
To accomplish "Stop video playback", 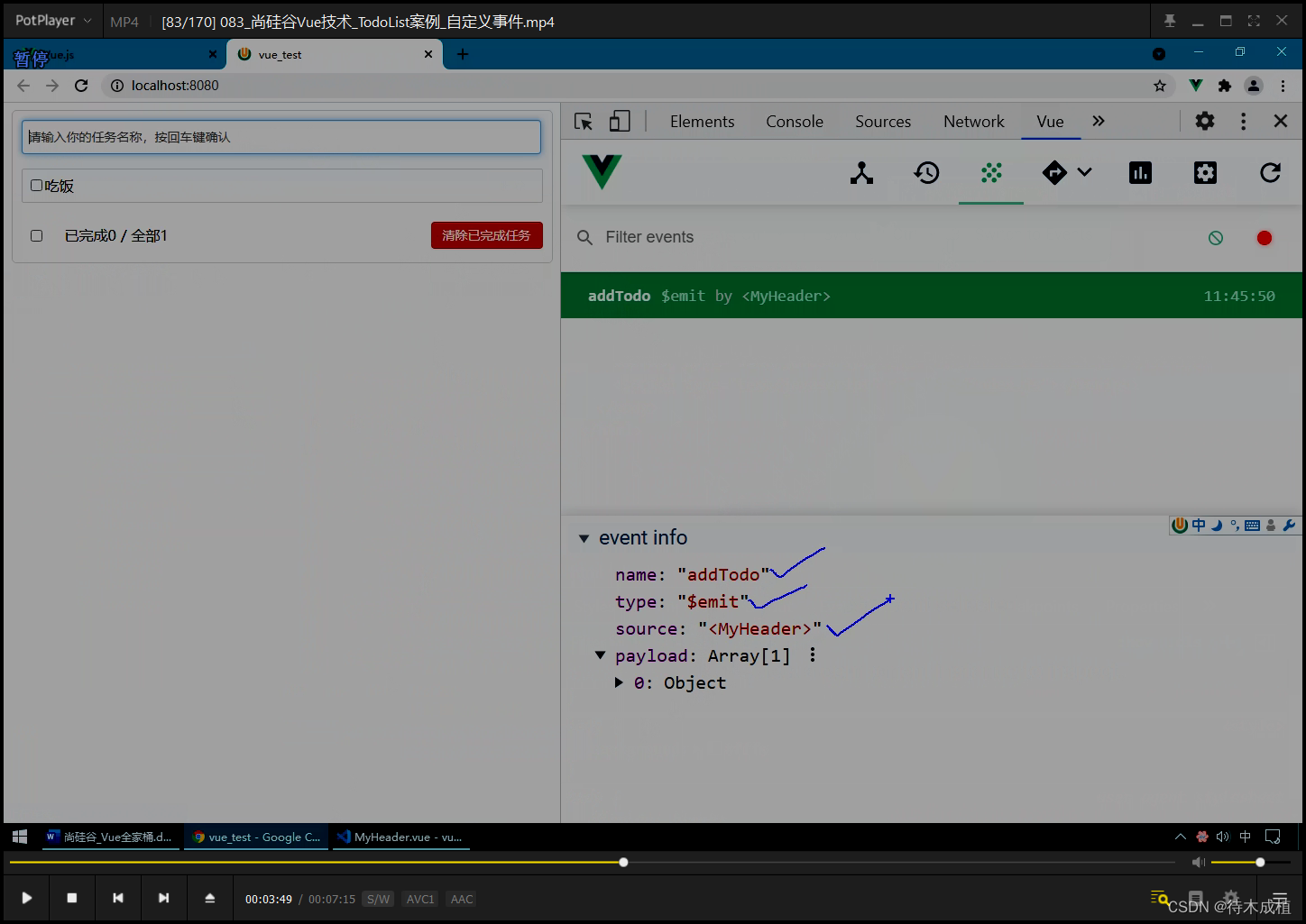I will click(72, 898).
